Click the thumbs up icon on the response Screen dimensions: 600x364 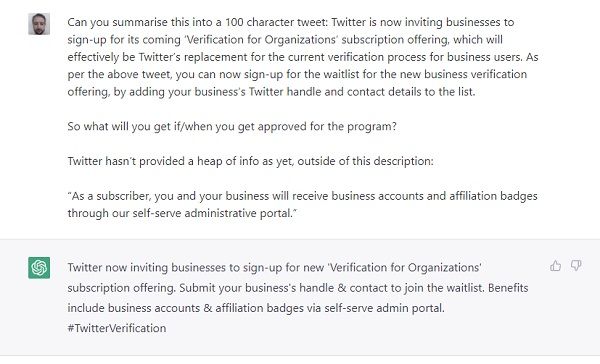coord(555,266)
